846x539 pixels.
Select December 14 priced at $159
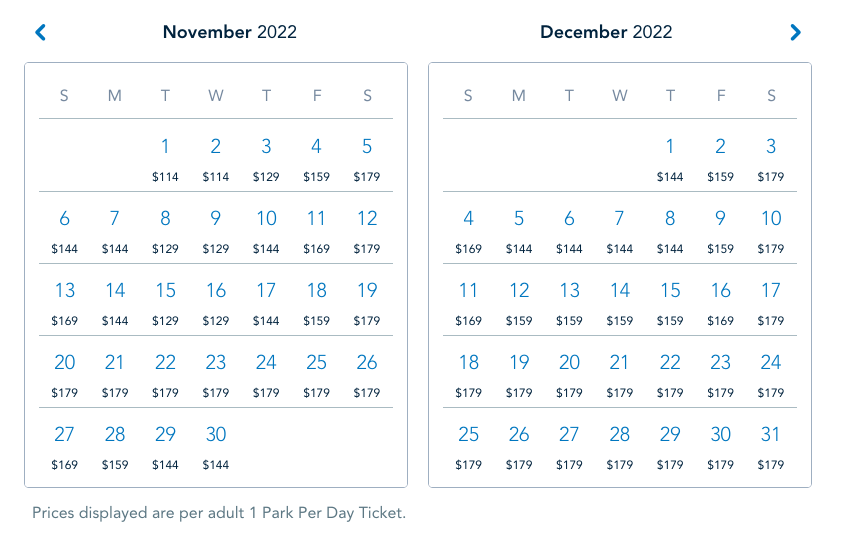[x=620, y=301]
